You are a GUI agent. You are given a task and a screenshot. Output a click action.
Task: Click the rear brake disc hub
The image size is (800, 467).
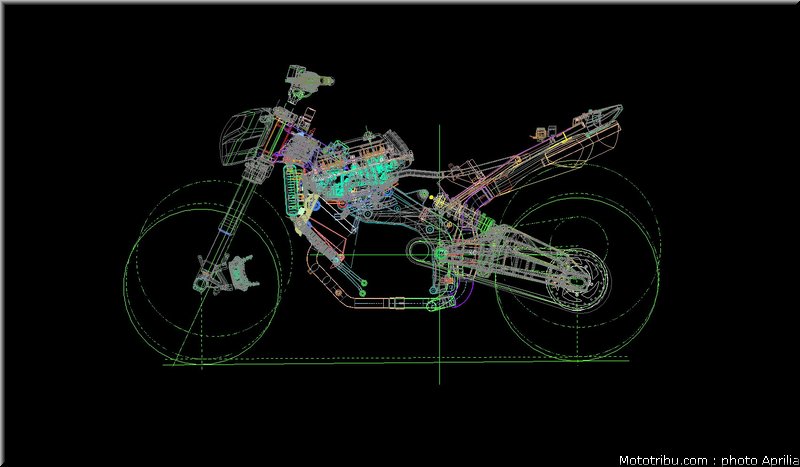click(x=578, y=280)
